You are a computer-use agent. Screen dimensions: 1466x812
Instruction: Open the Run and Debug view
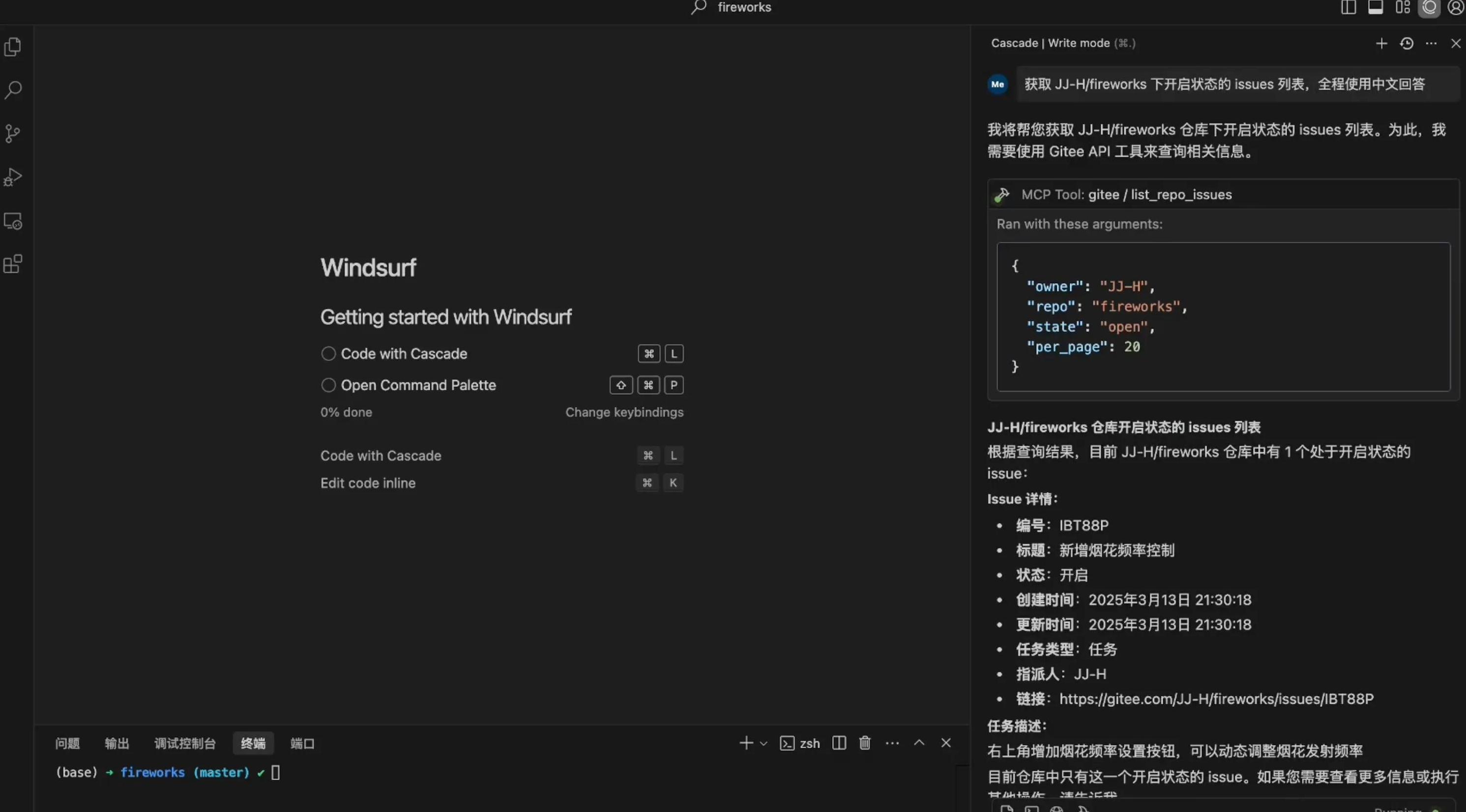click(12, 177)
